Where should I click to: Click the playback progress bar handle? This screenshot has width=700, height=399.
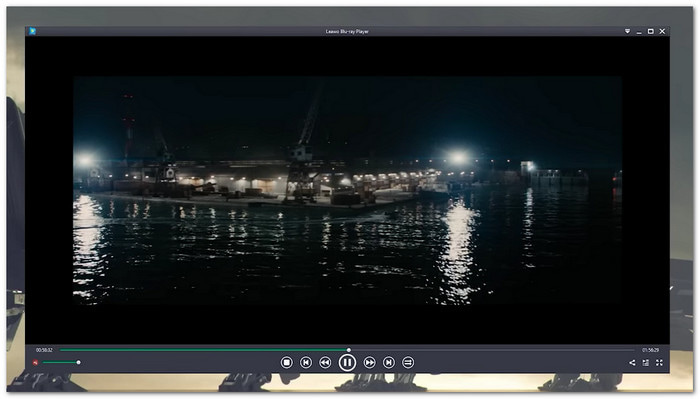tap(349, 350)
